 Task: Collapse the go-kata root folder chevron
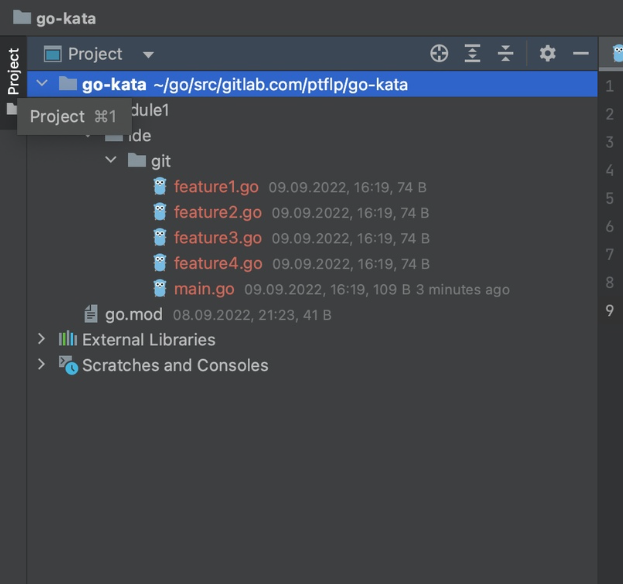pos(42,84)
